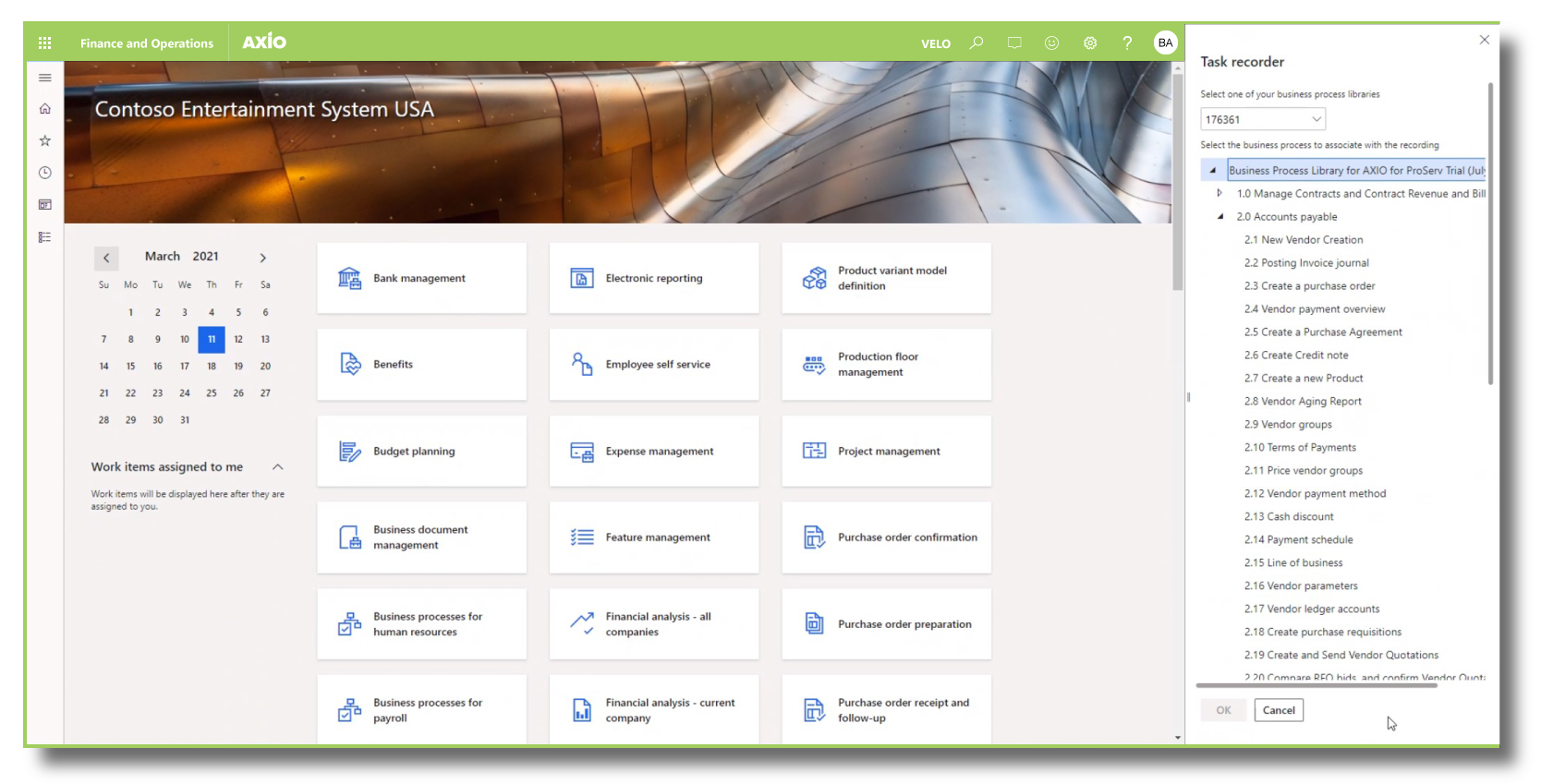Go to Home via sidebar icon

pos(44,109)
